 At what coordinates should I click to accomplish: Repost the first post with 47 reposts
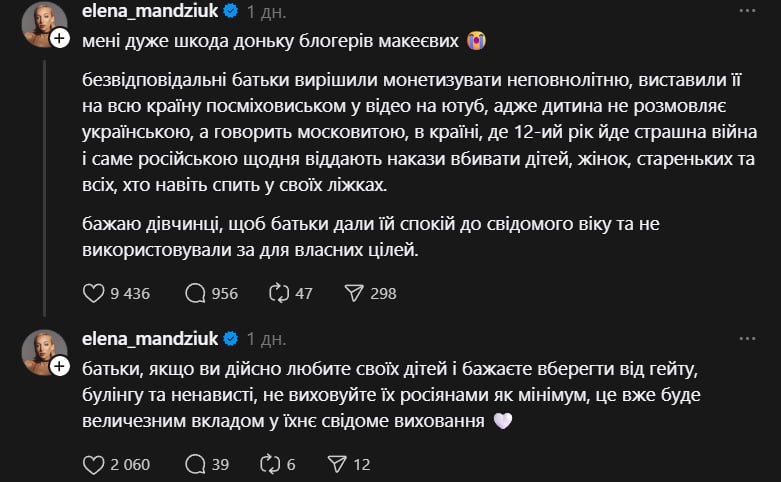(x=279, y=293)
